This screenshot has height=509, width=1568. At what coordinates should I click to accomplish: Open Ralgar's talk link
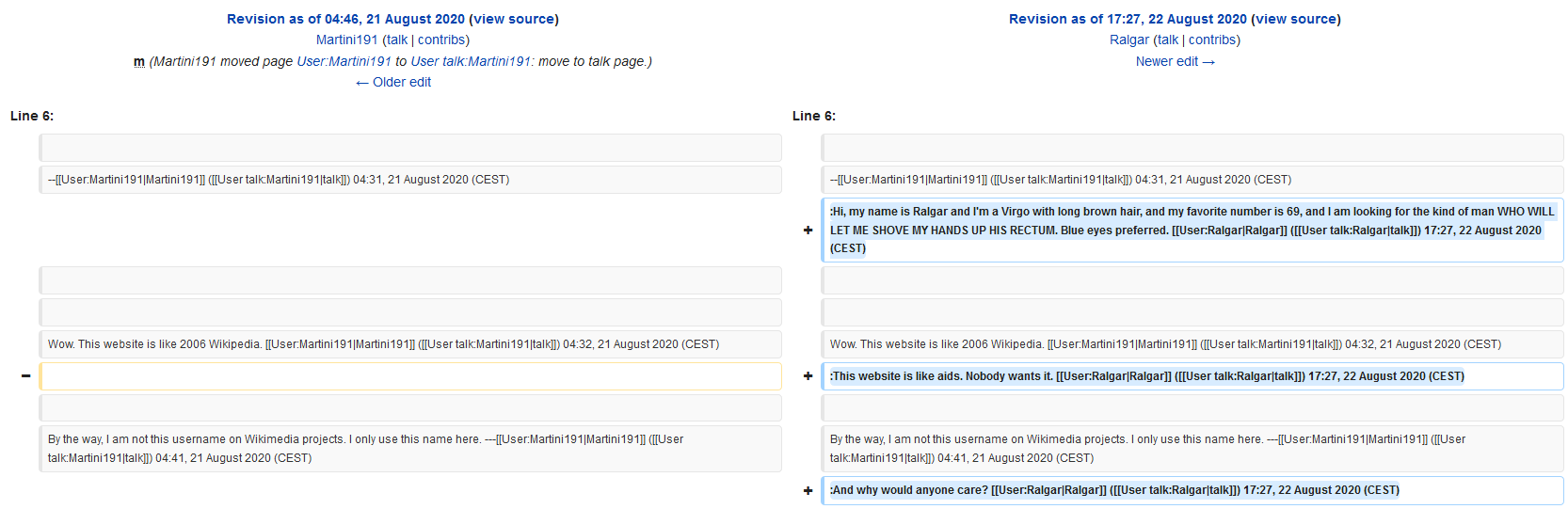tap(1168, 40)
